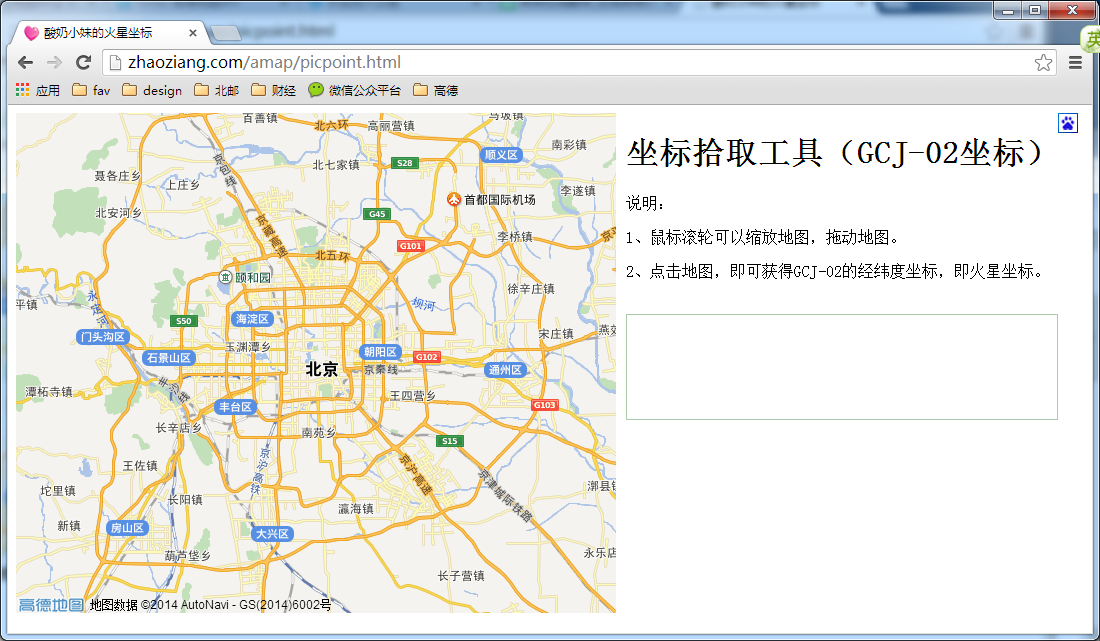Click the browser forward arrow
The width and height of the screenshot is (1100, 641).
pos(54,62)
